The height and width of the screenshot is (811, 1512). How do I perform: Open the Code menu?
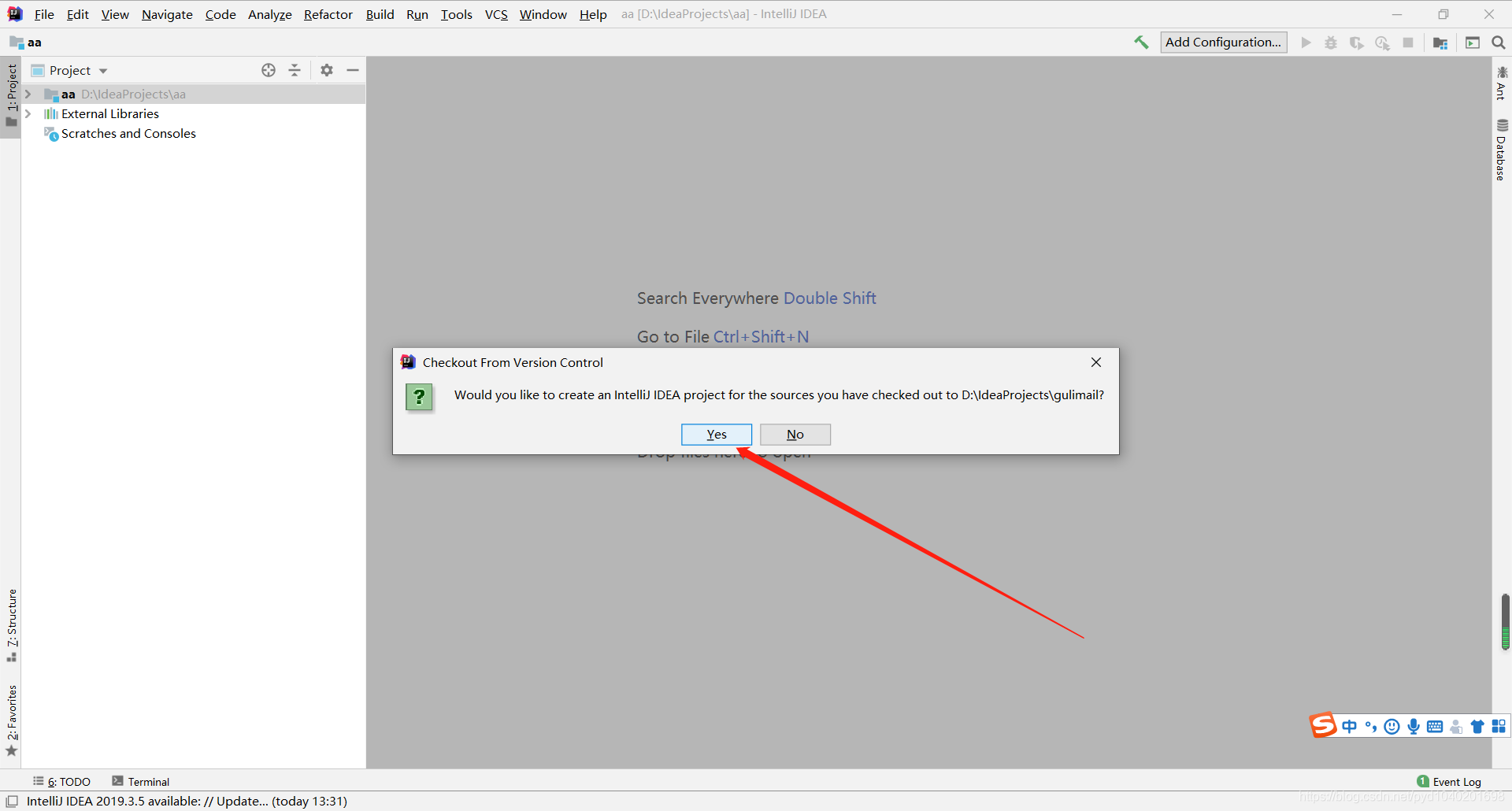click(220, 14)
